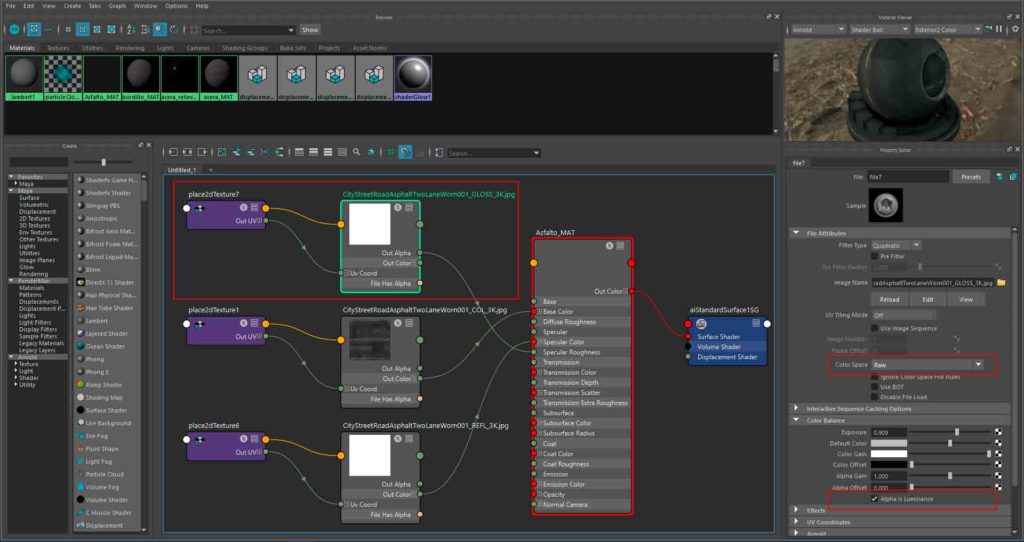The width and height of the screenshot is (1024, 542).
Task: Switch to the Textures tab in Browser
Action: [x=57, y=47]
